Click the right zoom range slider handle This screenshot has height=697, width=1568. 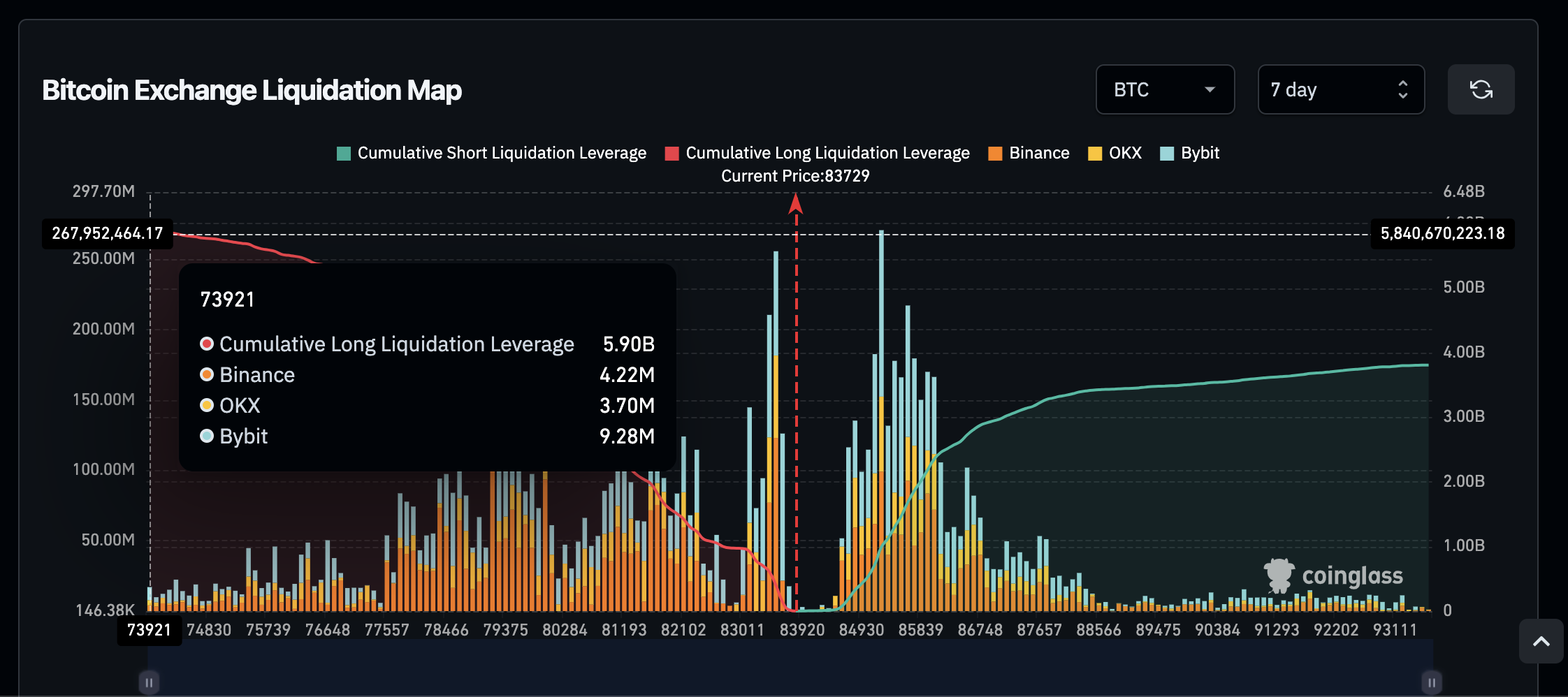click(1431, 682)
